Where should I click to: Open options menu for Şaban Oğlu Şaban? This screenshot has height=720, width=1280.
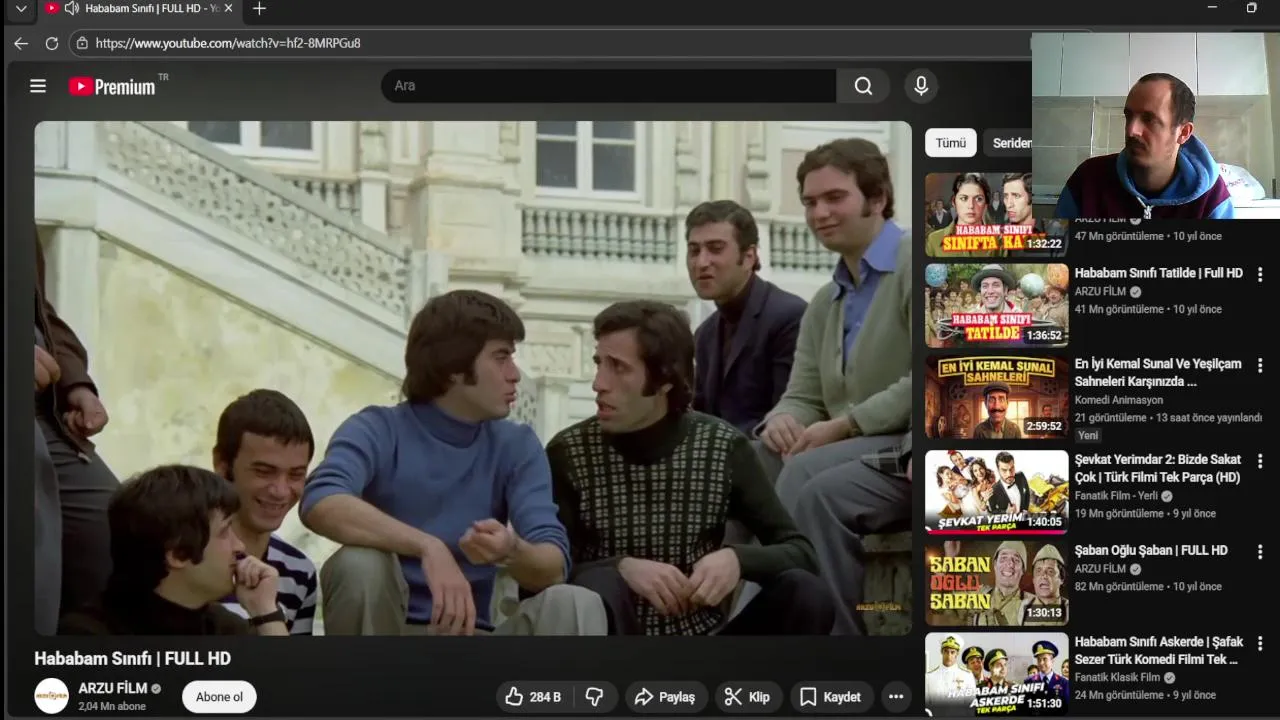[1260, 552]
